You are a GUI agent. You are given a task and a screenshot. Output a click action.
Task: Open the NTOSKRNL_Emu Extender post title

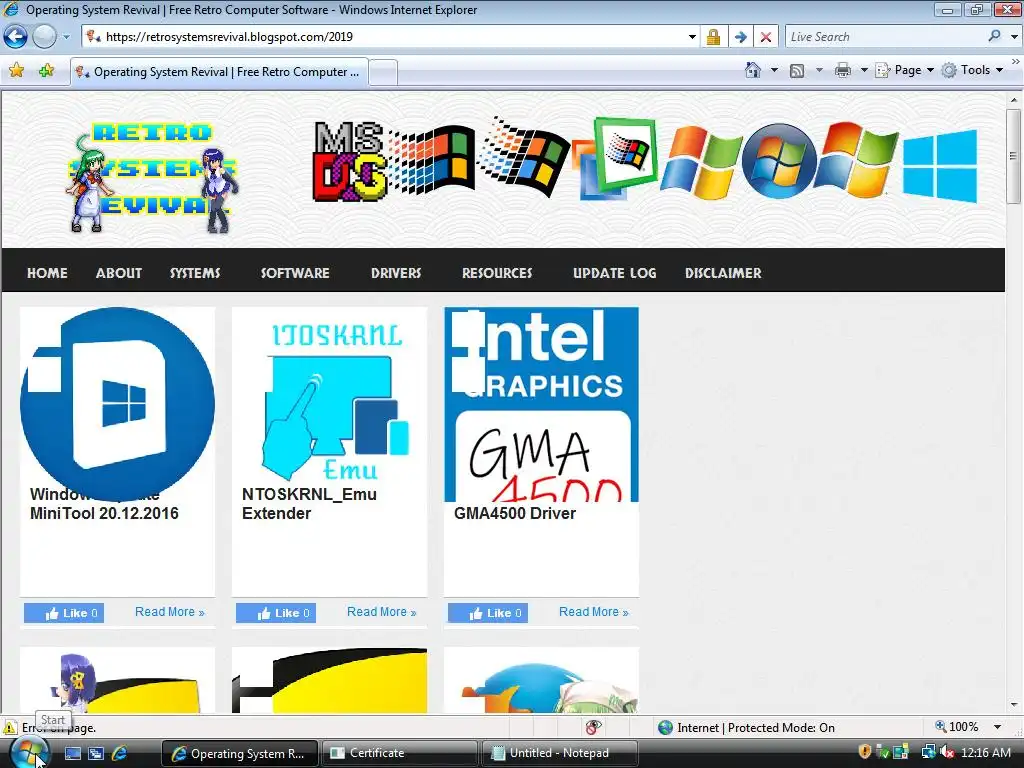[309, 504]
